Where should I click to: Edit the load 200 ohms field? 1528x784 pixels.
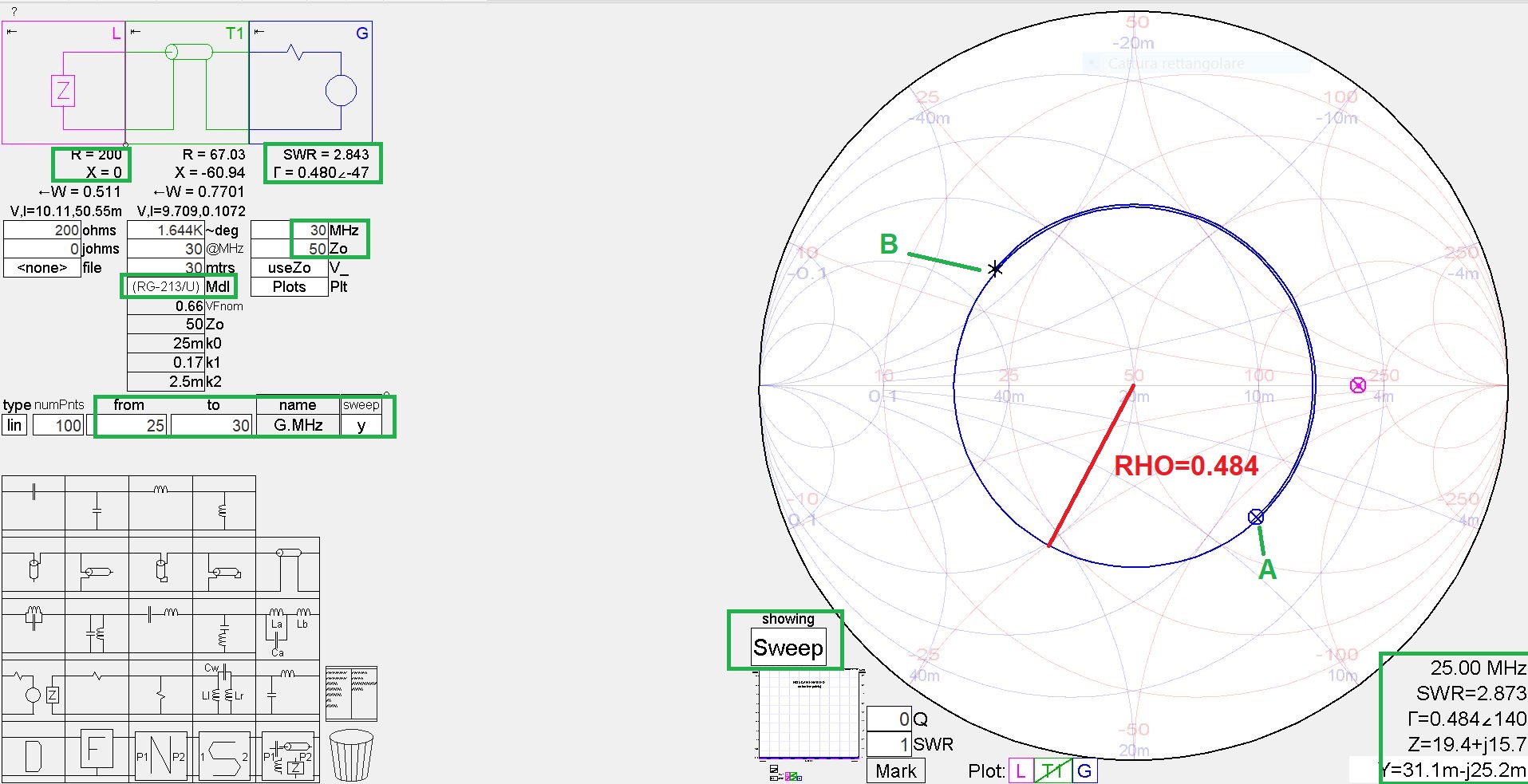(x=42, y=230)
